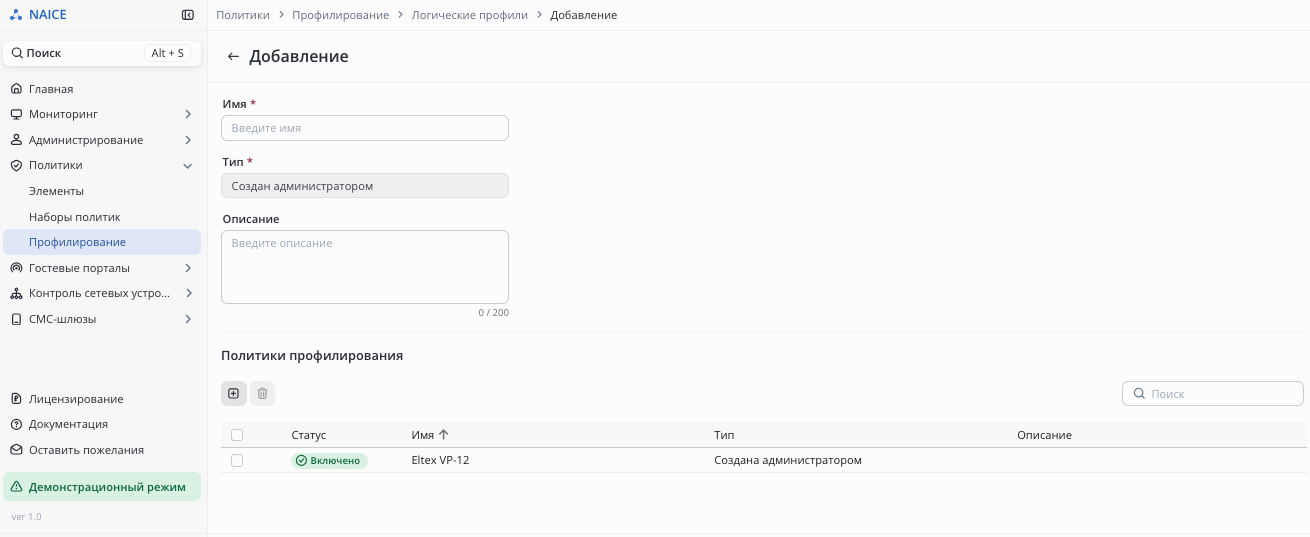The width and height of the screenshot is (1310, 537).
Task: Open Главная via the home icon
Action: (16, 89)
